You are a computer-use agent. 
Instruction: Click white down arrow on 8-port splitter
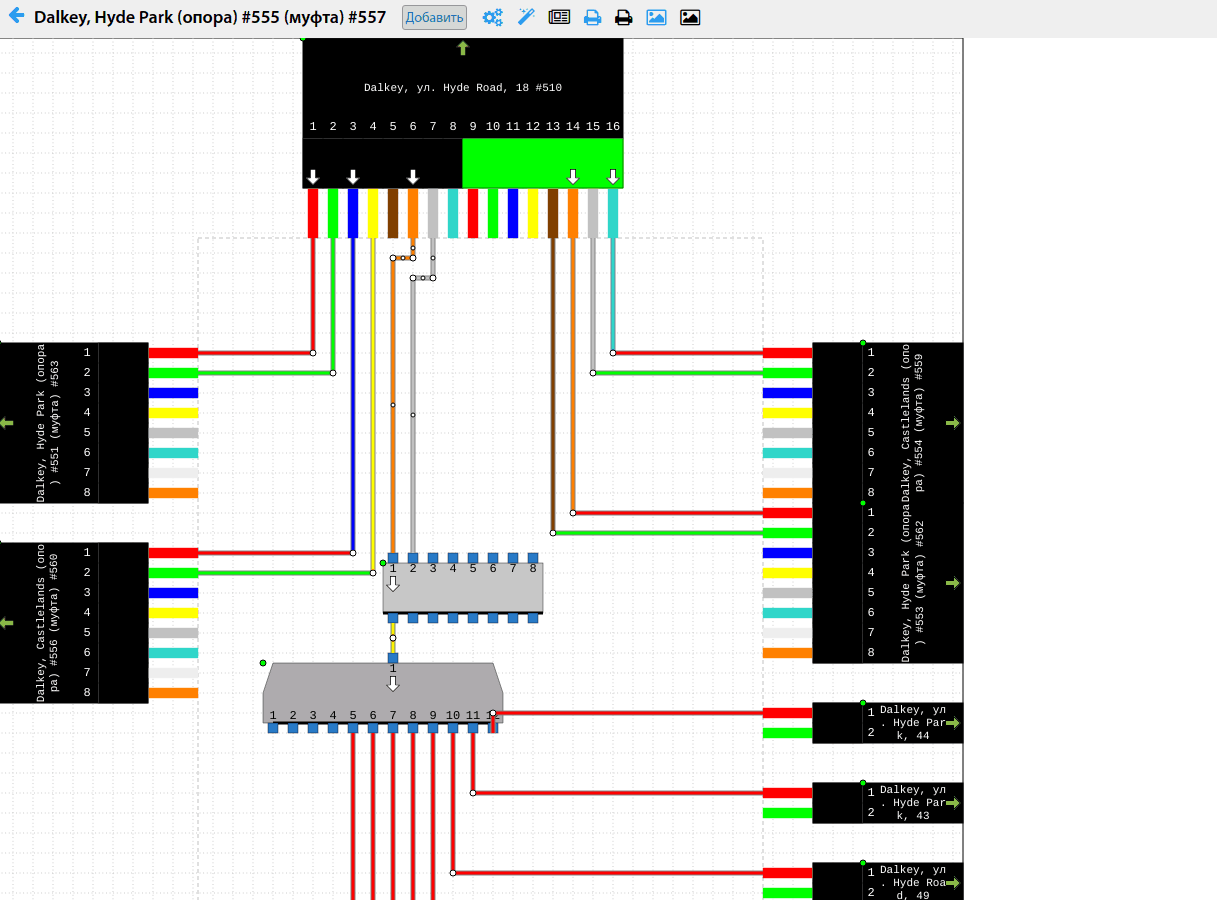pyautogui.click(x=393, y=583)
